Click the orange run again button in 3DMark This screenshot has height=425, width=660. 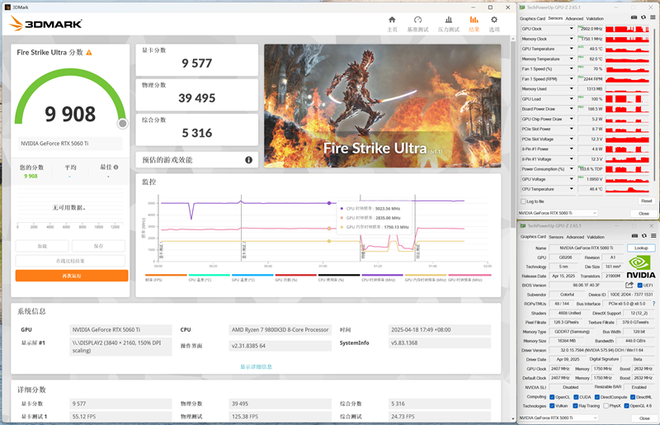click(71, 275)
